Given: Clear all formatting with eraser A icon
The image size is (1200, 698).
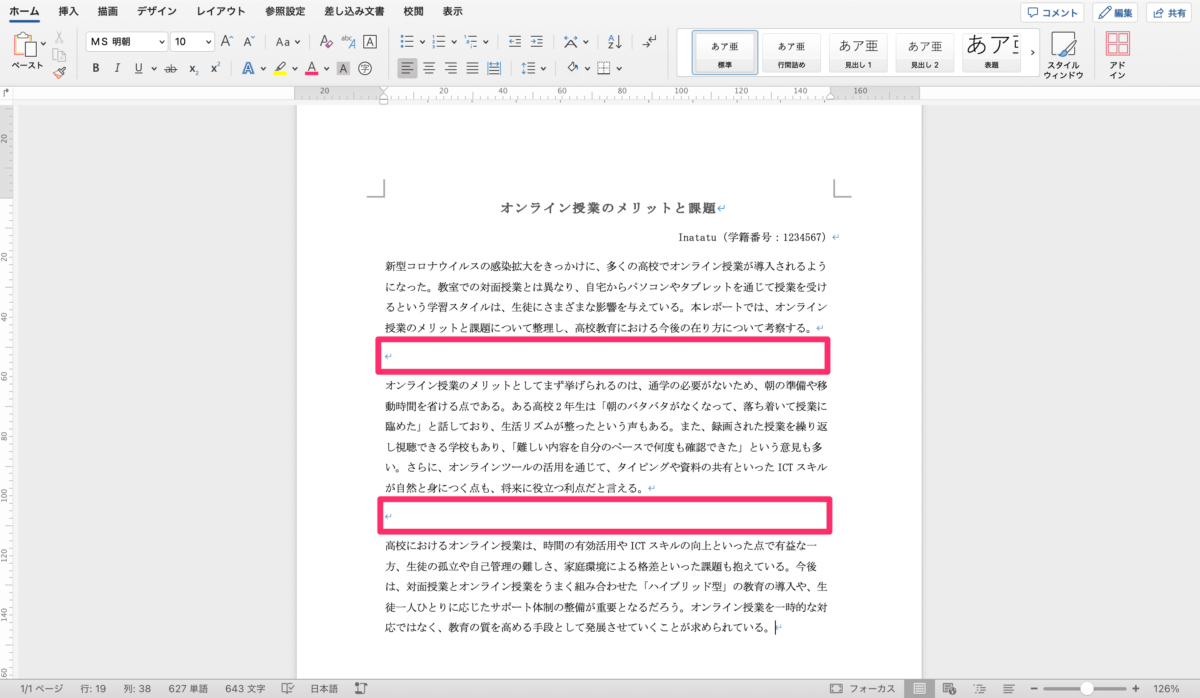Looking at the screenshot, I should tap(326, 42).
